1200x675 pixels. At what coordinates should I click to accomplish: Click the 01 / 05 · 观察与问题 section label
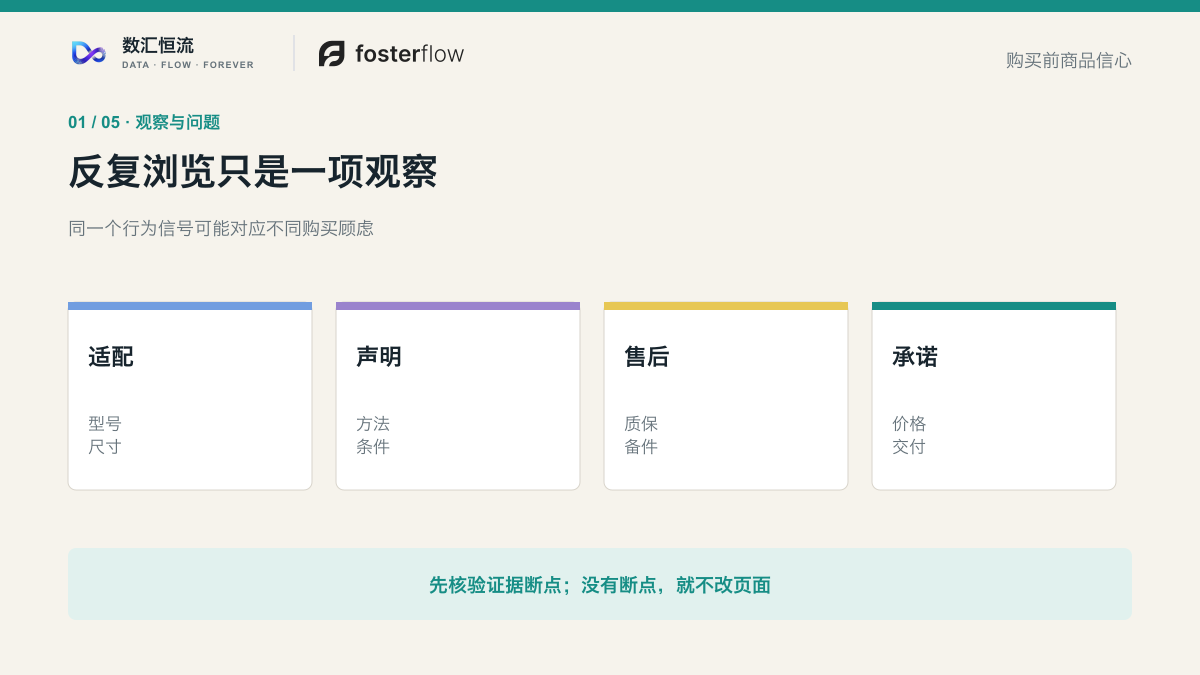144,122
